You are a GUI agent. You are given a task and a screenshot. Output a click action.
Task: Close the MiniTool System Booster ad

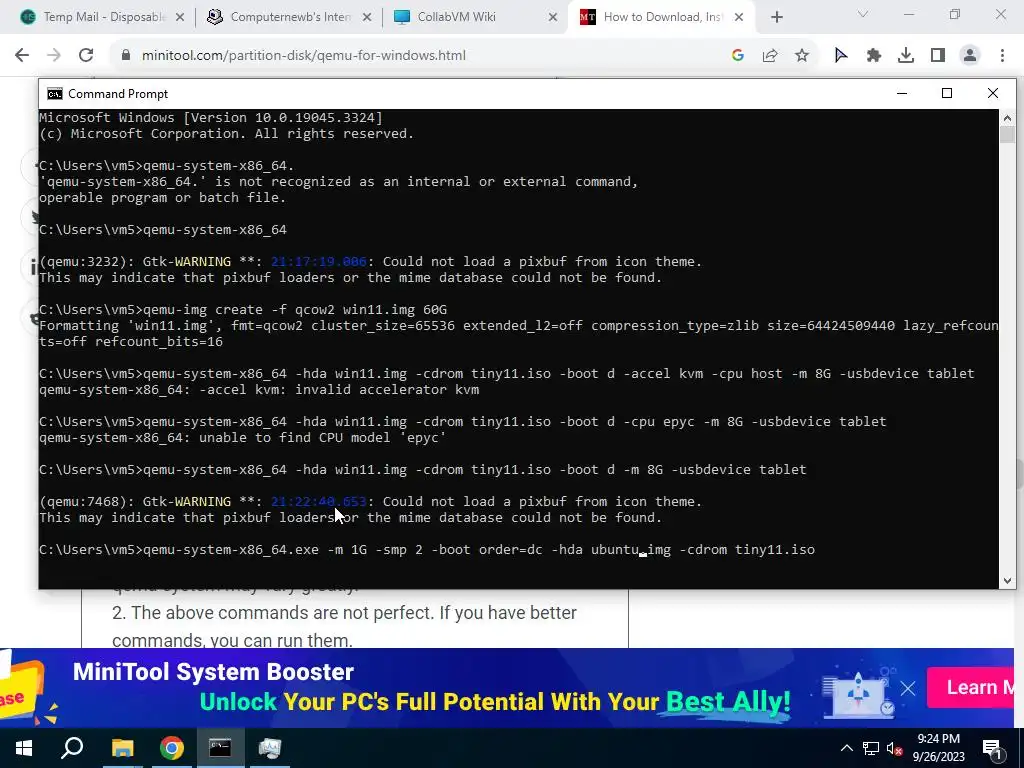pos(908,688)
